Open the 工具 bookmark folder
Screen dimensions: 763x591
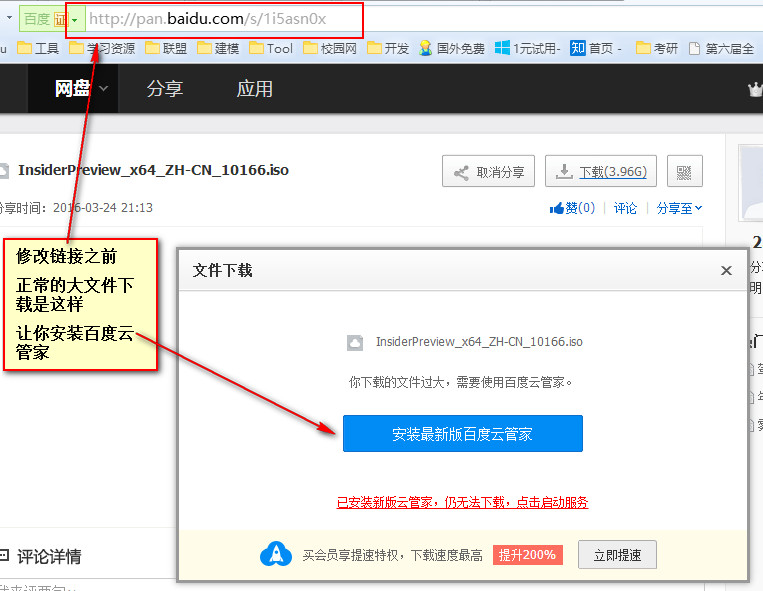38,48
